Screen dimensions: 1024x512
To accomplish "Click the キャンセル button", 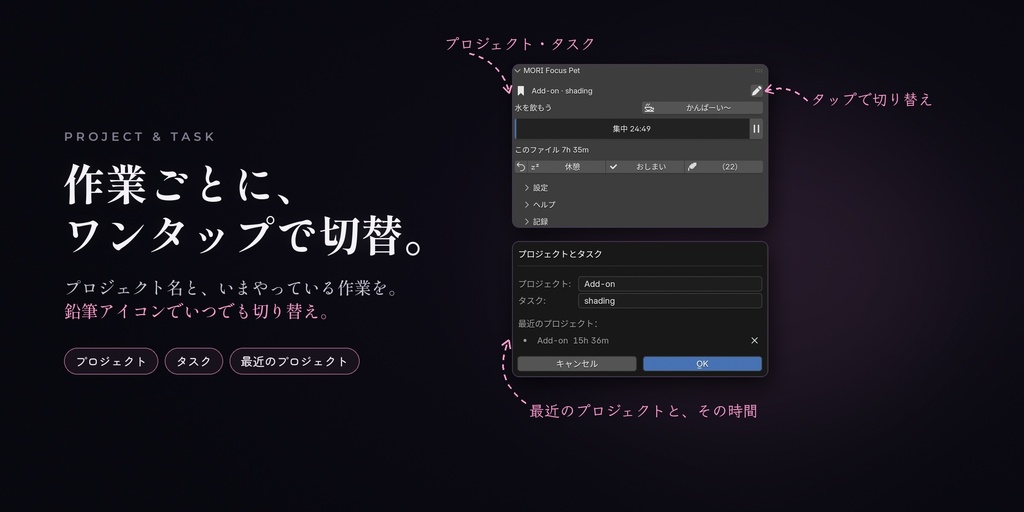I will click(x=577, y=364).
